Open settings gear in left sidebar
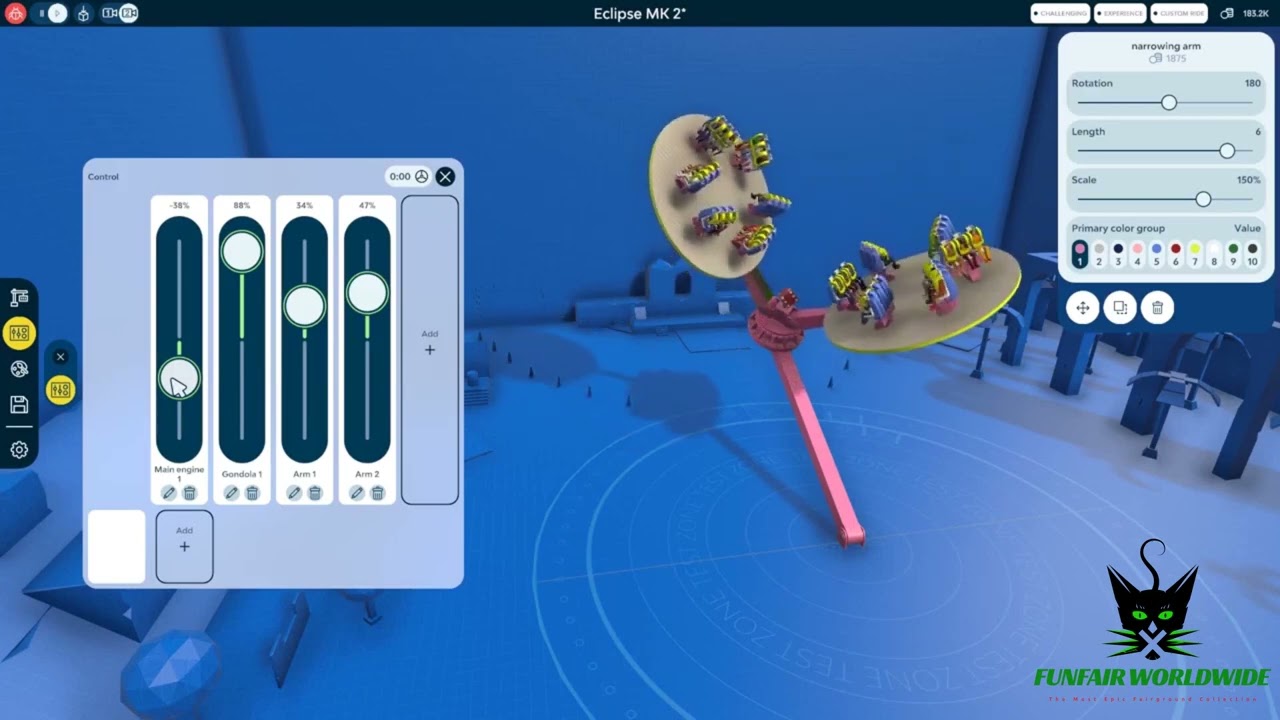Screen dimensions: 1280x720 pyautogui.click(x=19, y=450)
